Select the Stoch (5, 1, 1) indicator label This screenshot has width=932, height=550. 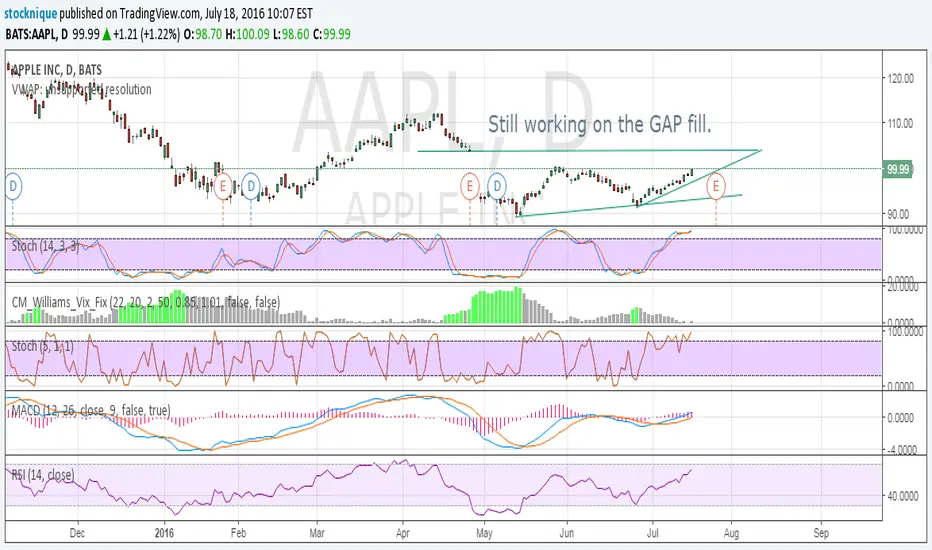pos(42,346)
